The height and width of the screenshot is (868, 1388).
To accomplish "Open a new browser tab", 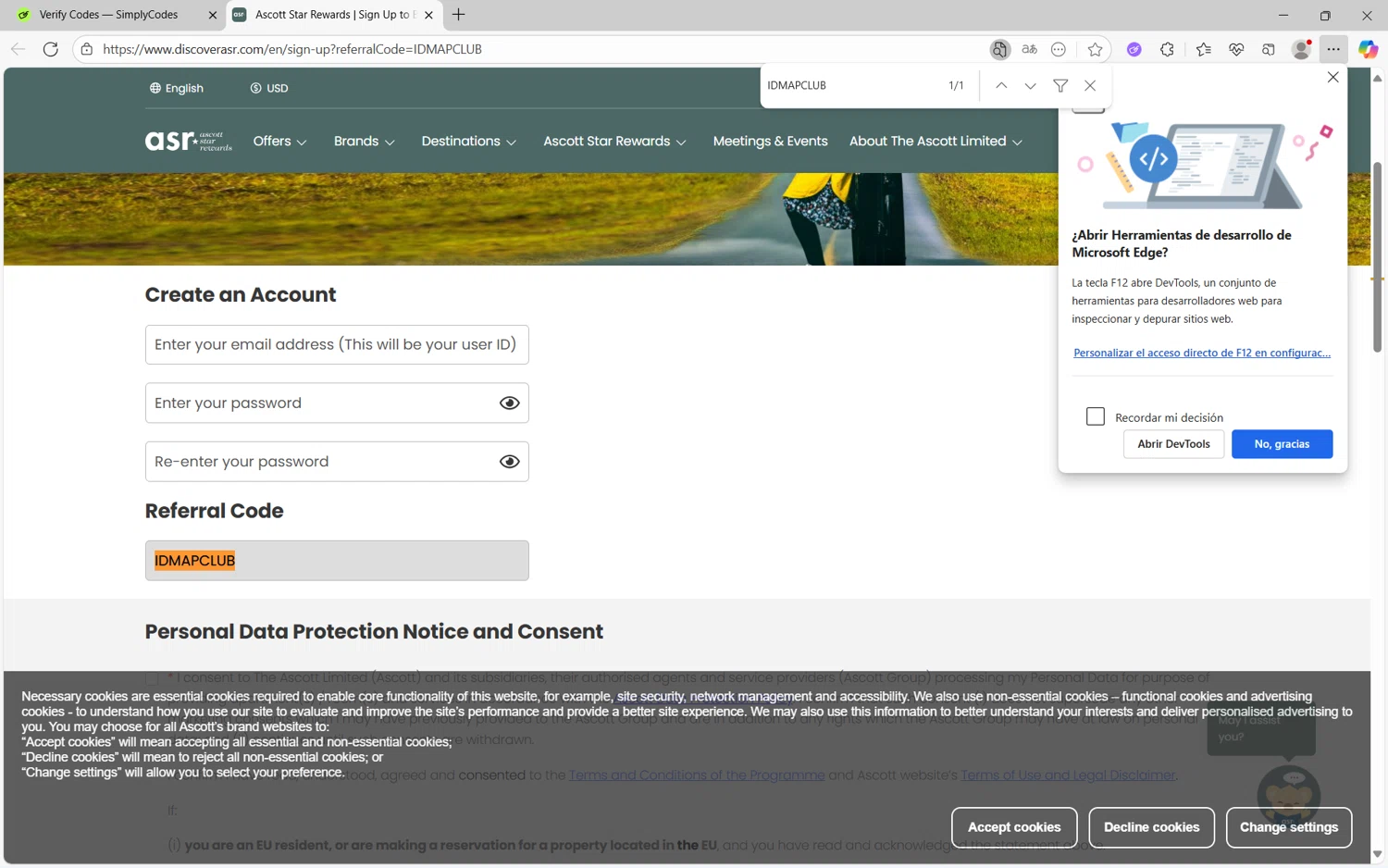I will tap(459, 15).
